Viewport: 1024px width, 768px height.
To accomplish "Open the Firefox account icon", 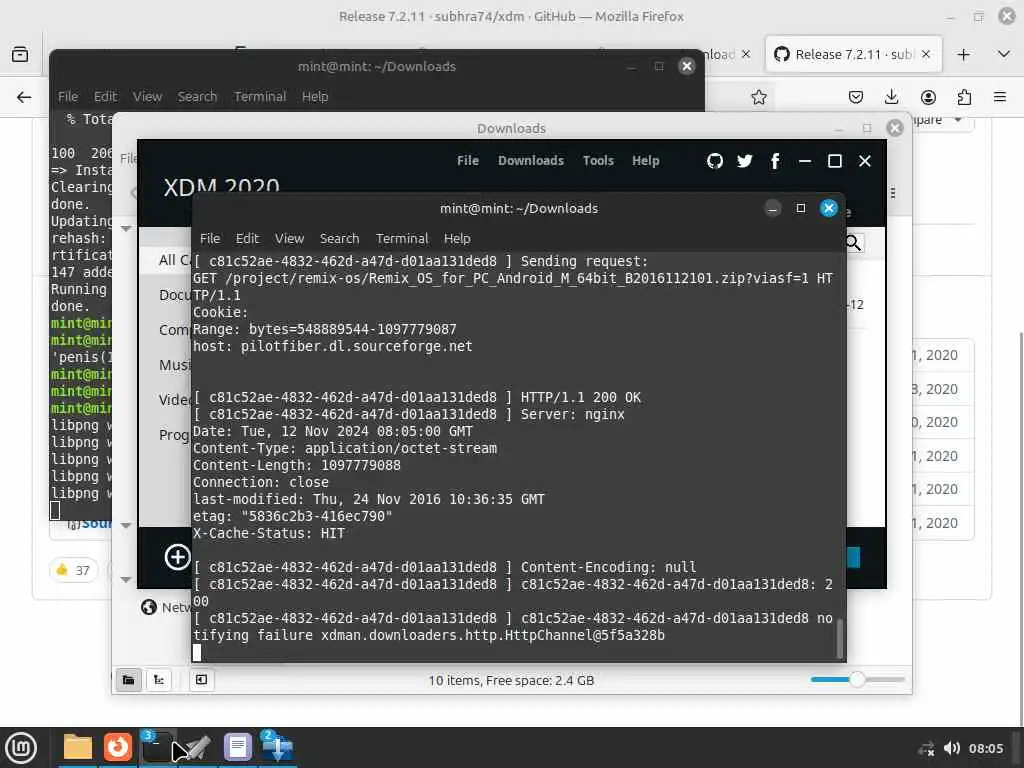I will point(928,97).
